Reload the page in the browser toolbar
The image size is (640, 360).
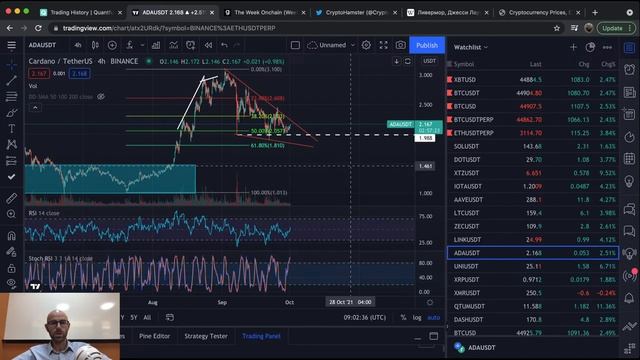(x=38, y=28)
